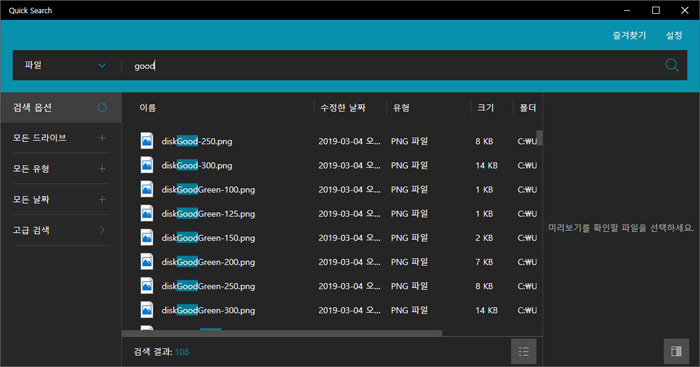Click icon of diskGoodGreen-200.png
The image size is (700, 367).
point(147,261)
